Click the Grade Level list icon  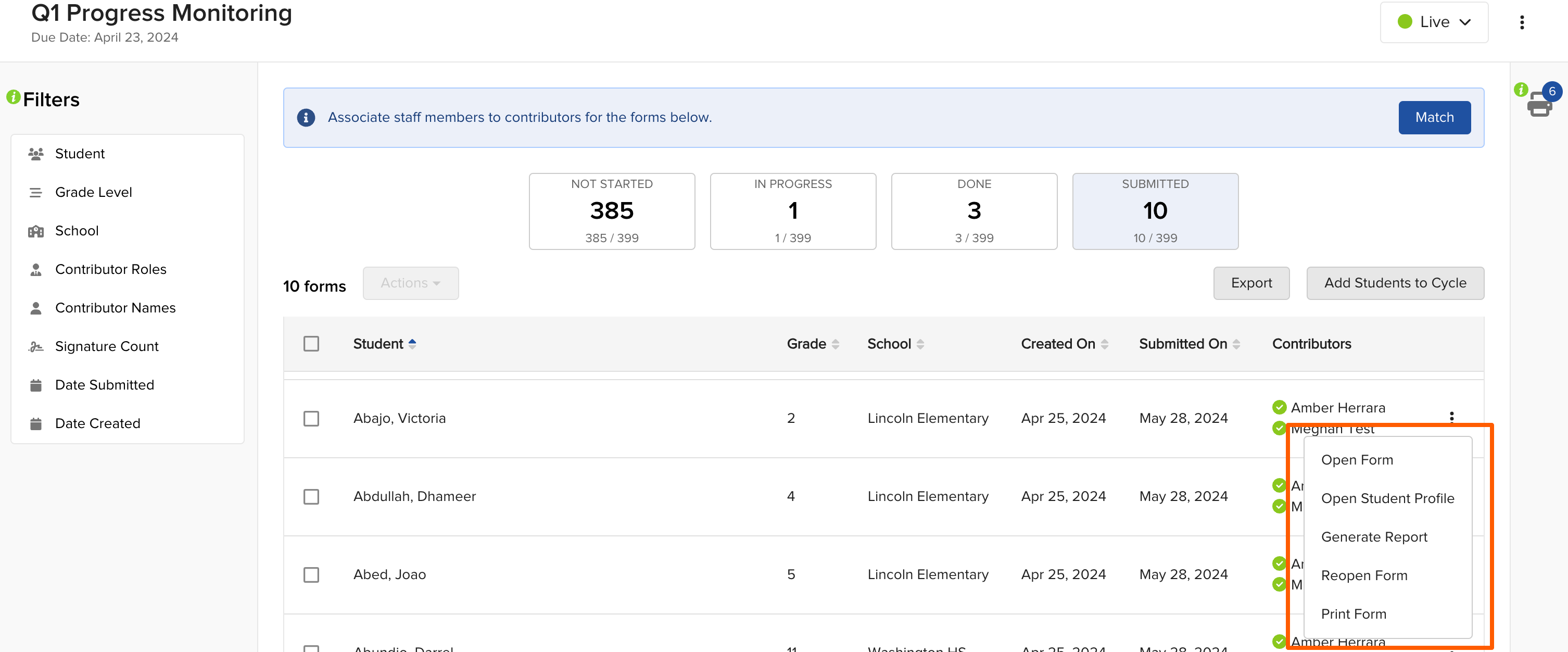pos(36,192)
